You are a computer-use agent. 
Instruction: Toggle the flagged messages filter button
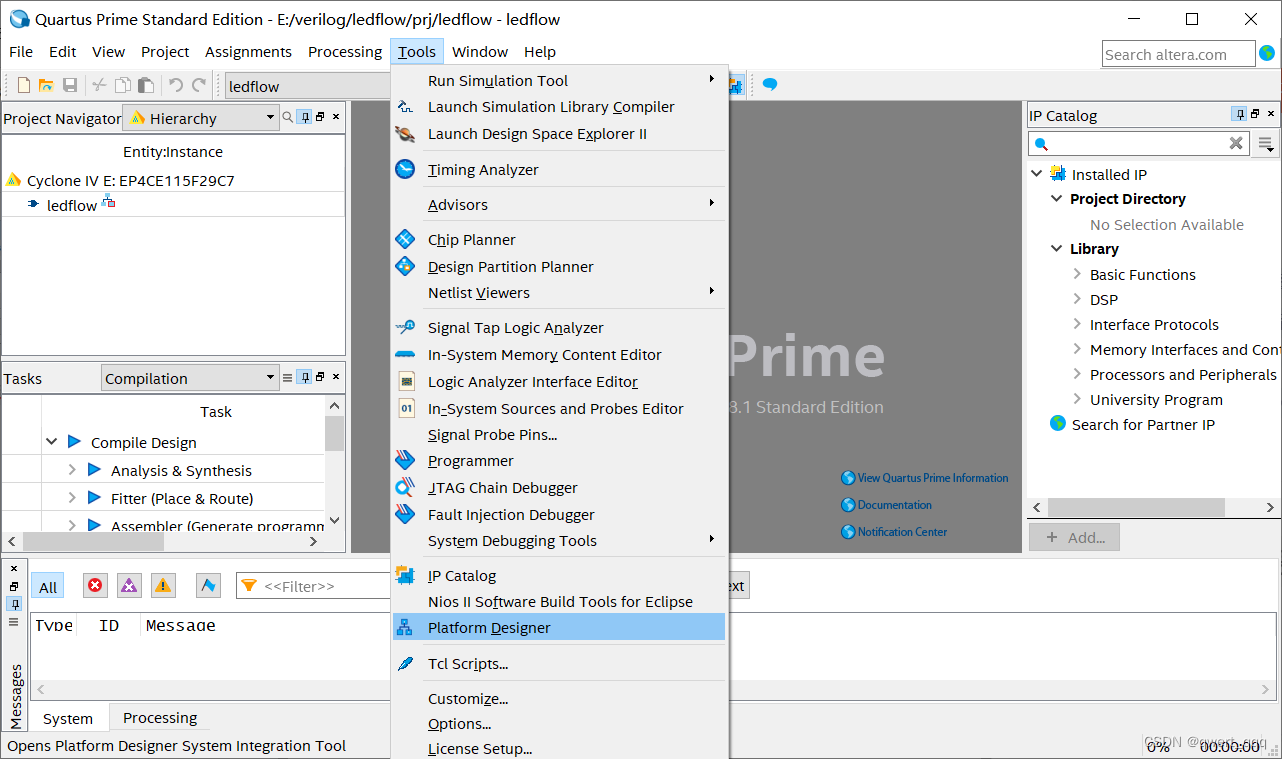tap(208, 585)
